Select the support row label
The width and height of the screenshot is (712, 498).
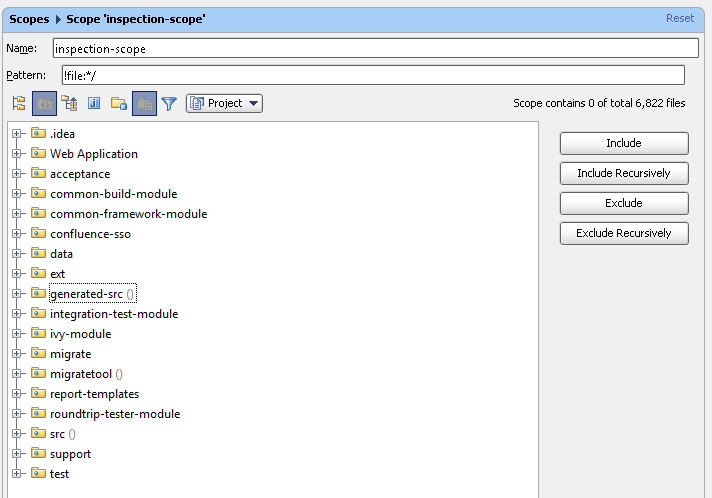coord(70,454)
